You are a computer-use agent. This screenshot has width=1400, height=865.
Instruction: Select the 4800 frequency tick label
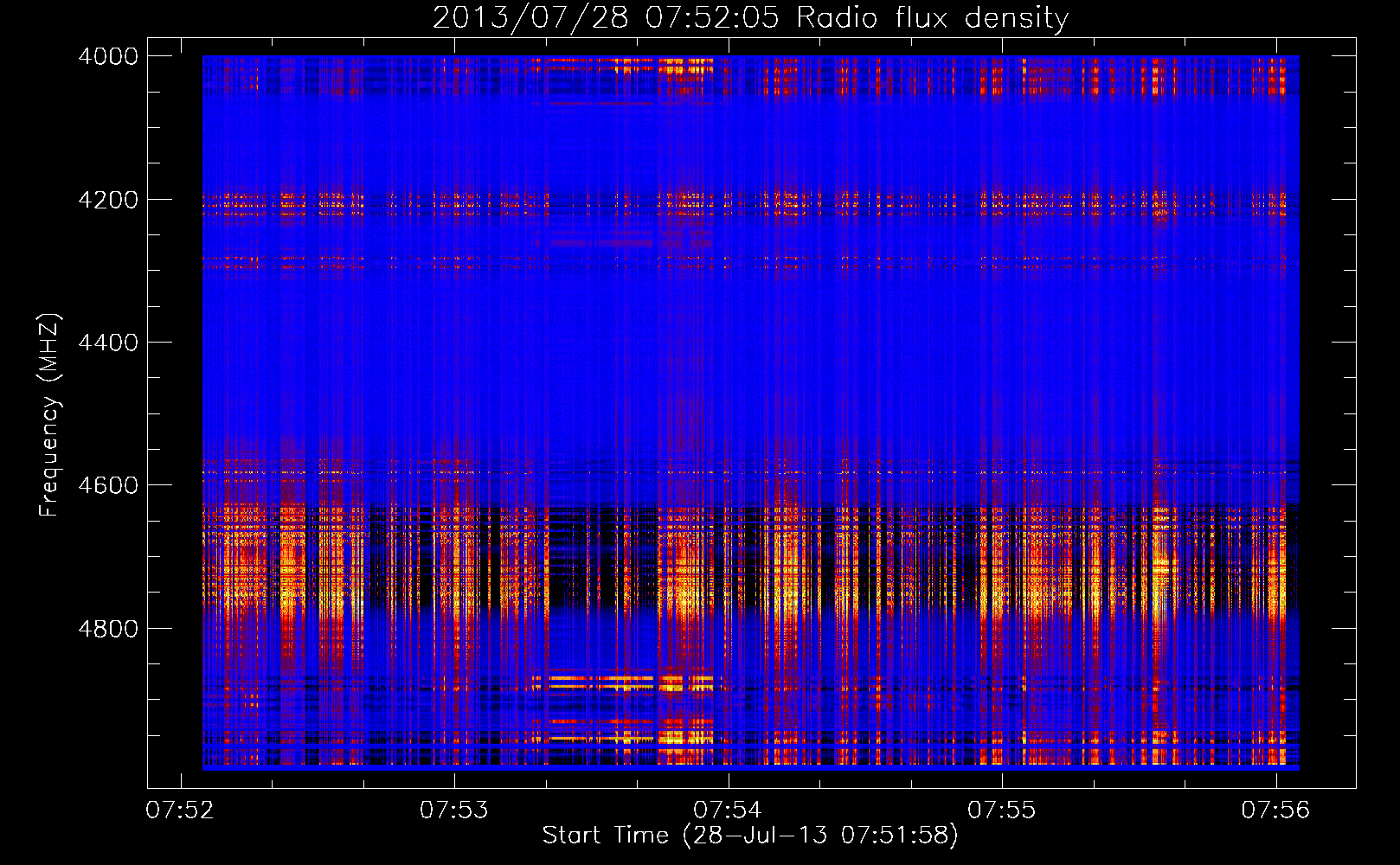tap(108, 629)
